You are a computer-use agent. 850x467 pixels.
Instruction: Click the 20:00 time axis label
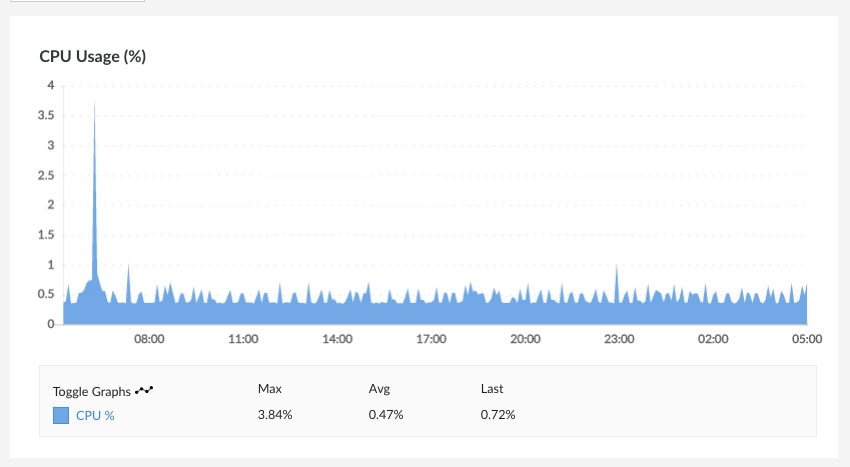[525, 339]
